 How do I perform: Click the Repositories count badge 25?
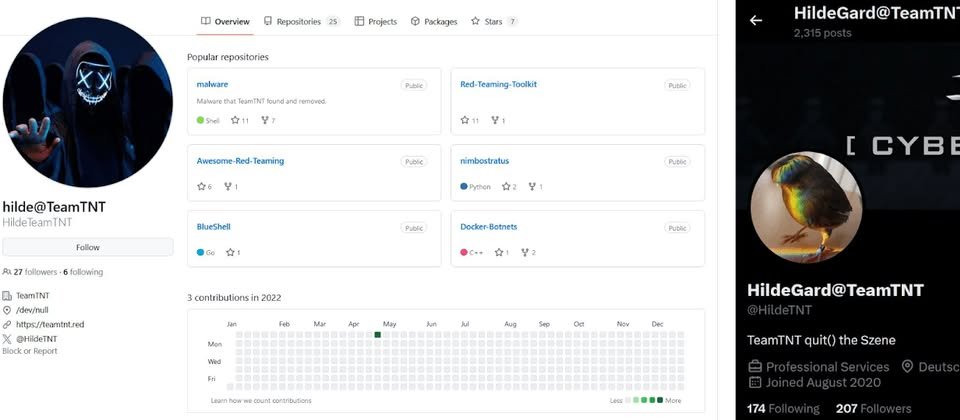tap(333, 21)
